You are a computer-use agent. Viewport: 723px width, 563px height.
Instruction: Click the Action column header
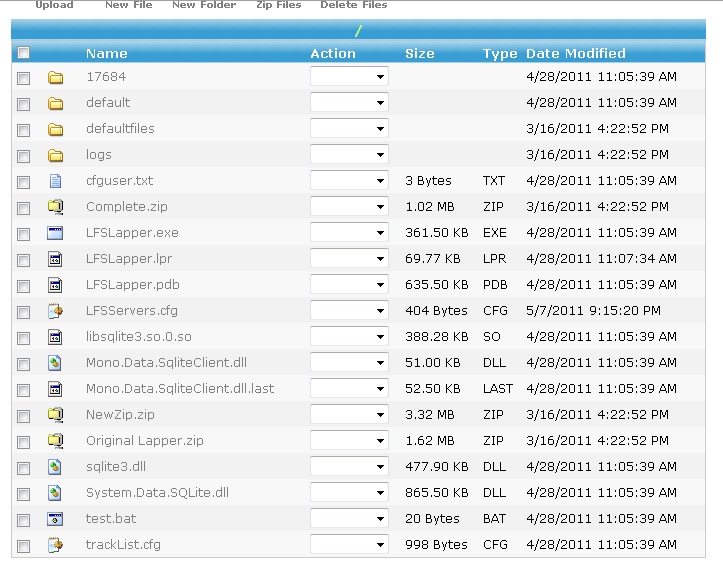pyautogui.click(x=333, y=53)
